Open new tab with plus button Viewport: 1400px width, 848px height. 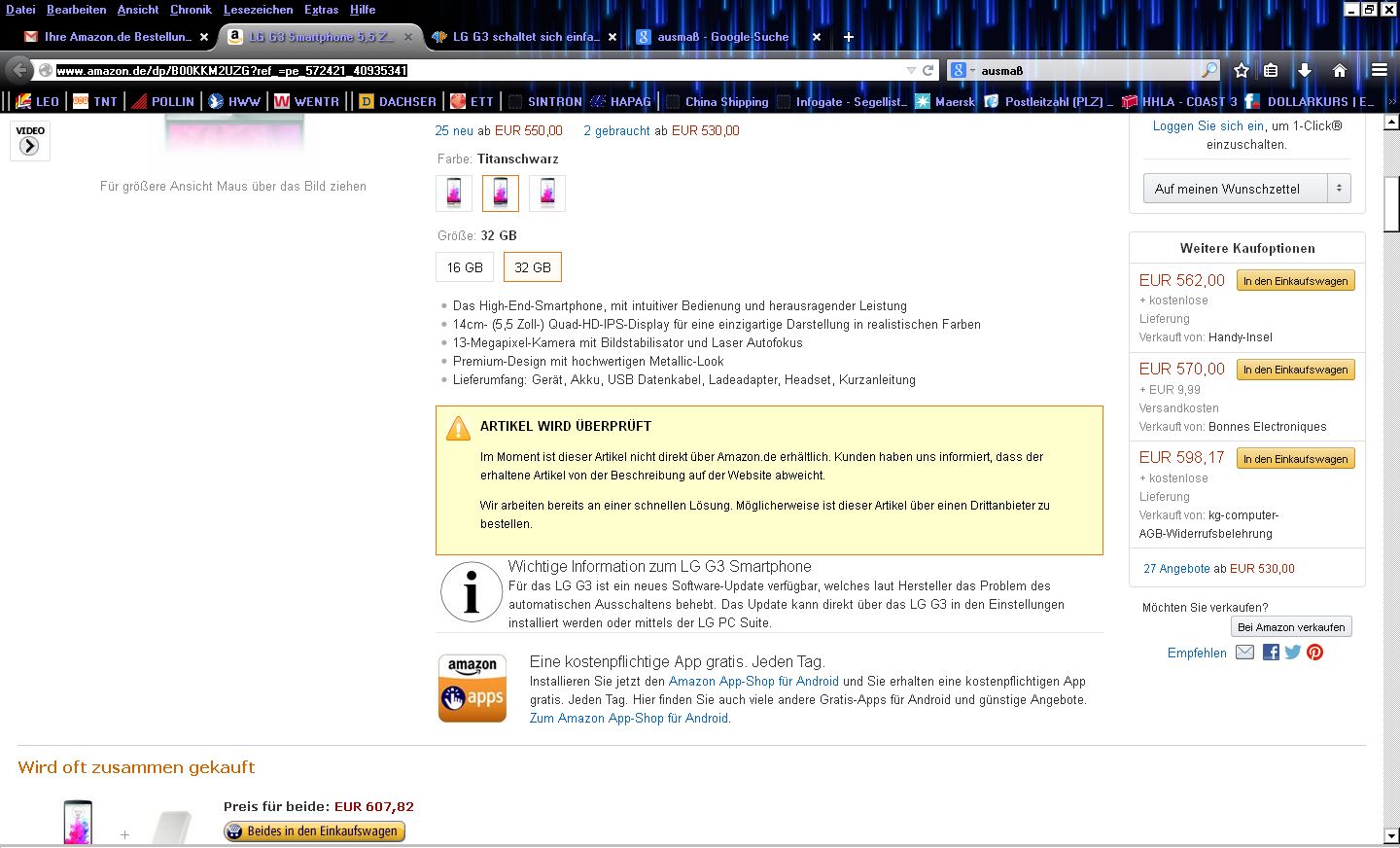[848, 37]
